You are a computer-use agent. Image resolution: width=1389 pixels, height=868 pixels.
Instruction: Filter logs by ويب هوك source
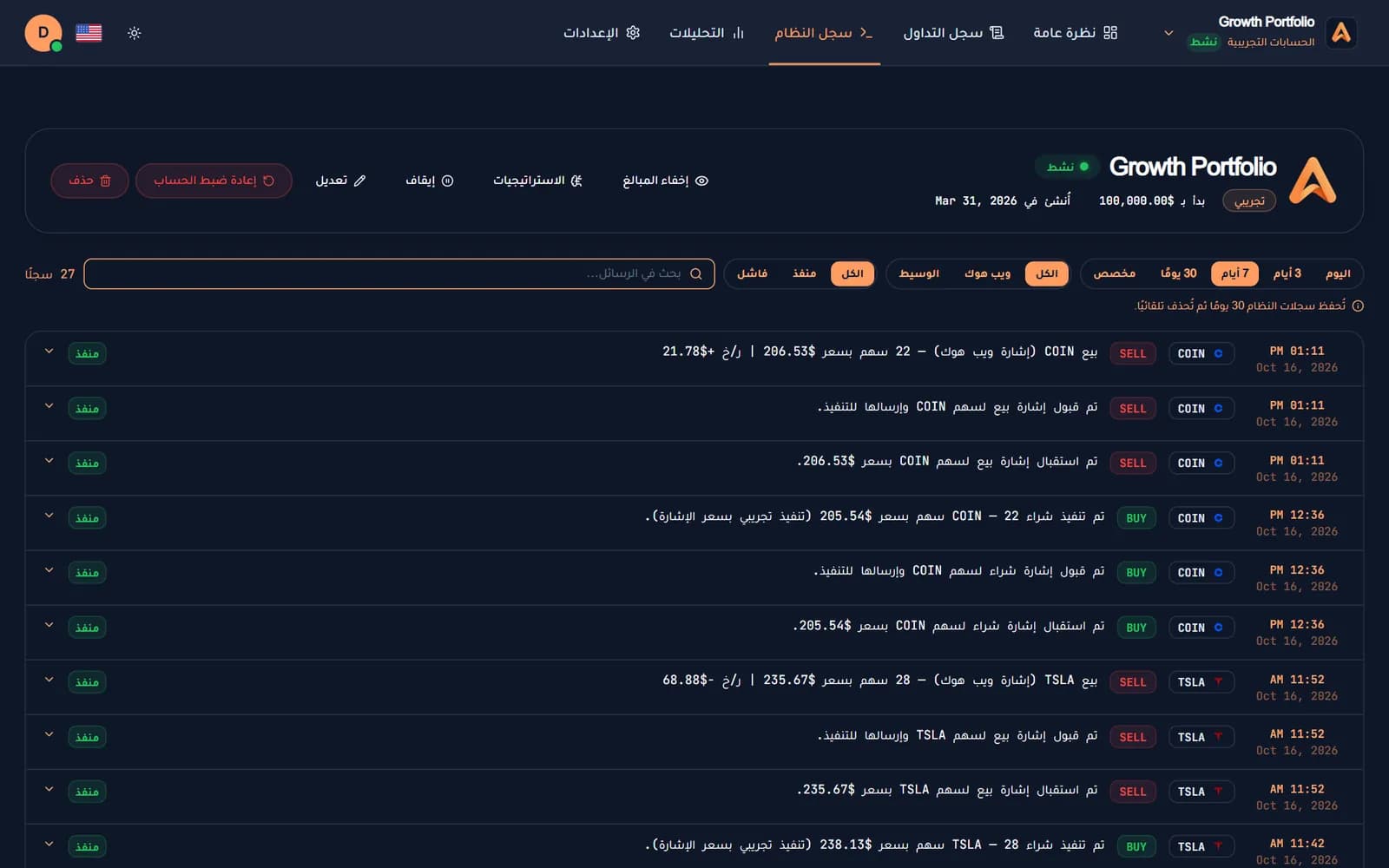[x=987, y=273]
